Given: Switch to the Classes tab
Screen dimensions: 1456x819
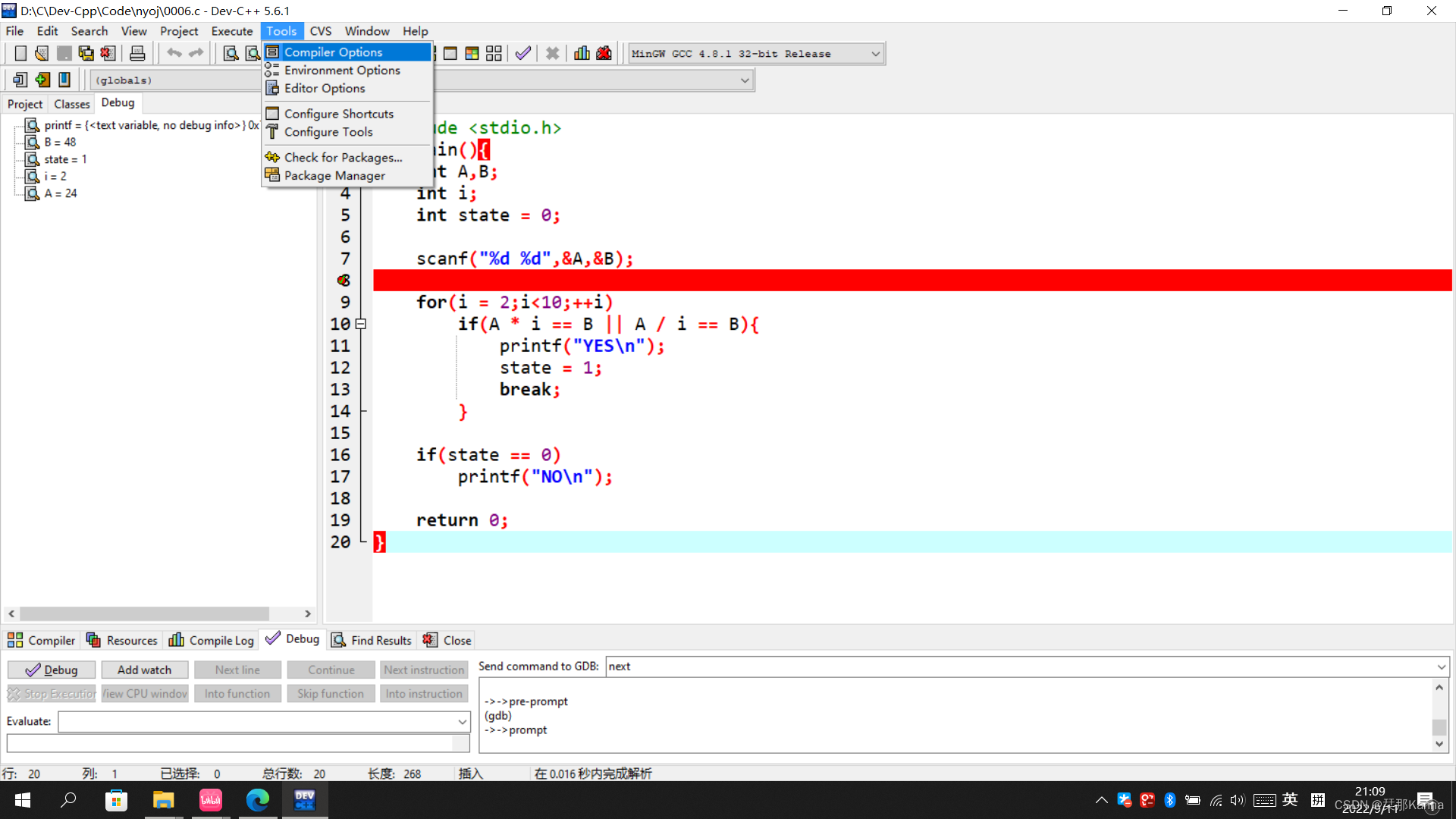Looking at the screenshot, I should (71, 104).
